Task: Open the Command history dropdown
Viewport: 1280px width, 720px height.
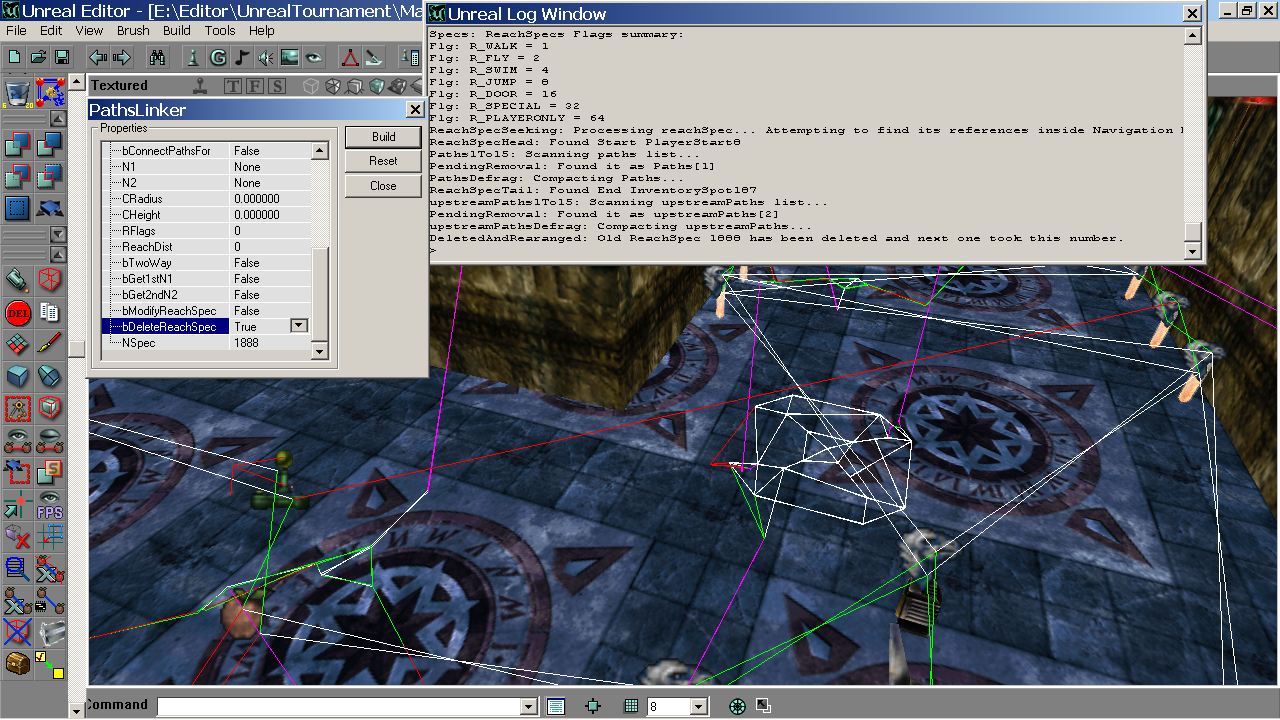Action: click(529, 707)
